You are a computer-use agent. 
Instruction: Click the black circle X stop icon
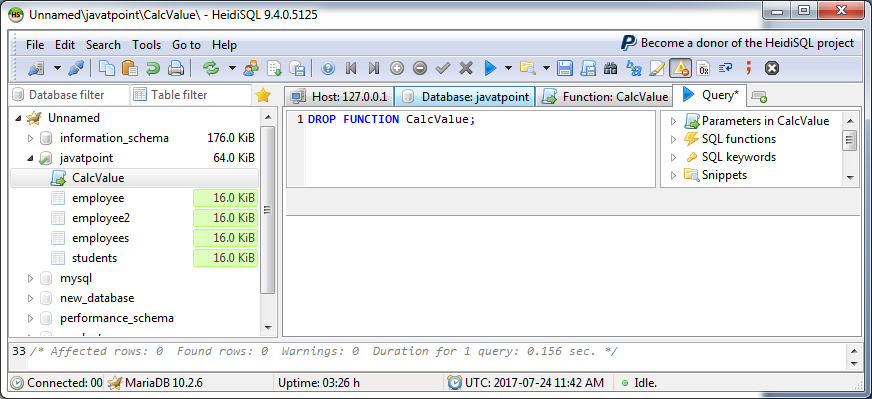pyautogui.click(x=771, y=68)
